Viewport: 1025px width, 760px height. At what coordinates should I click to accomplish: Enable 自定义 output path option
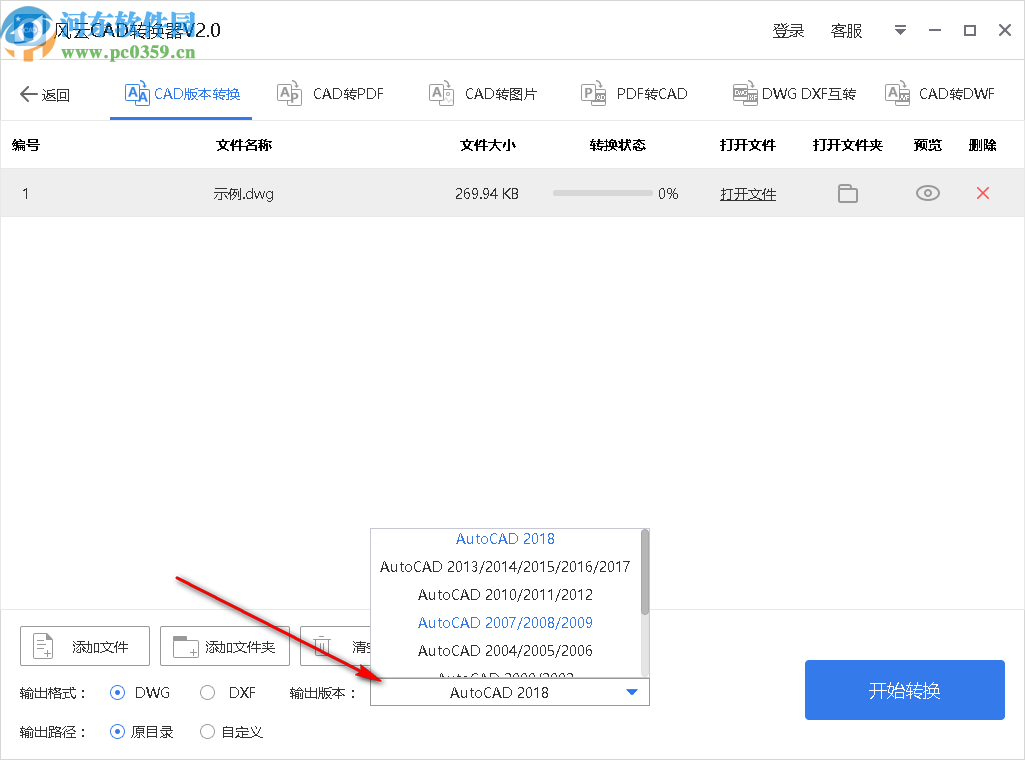point(207,731)
